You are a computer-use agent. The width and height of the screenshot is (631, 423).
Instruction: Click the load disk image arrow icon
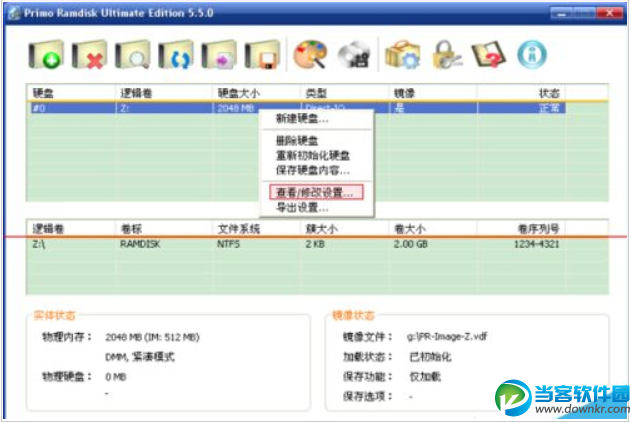point(219,54)
